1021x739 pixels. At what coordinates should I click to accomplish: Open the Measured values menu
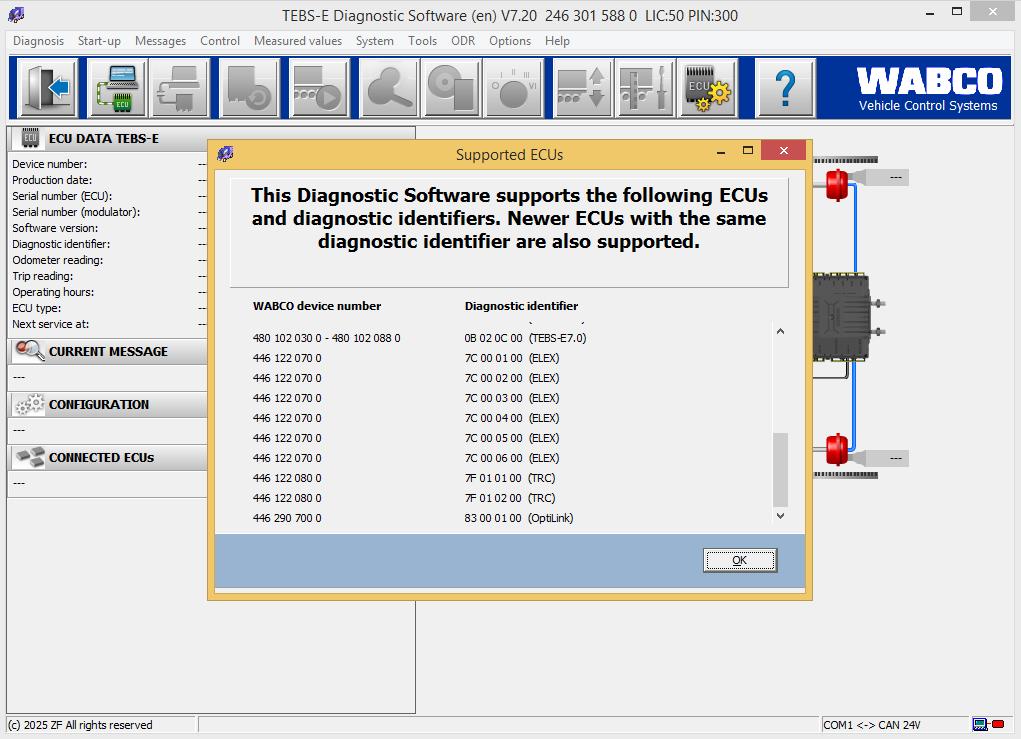pyautogui.click(x=298, y=41)
